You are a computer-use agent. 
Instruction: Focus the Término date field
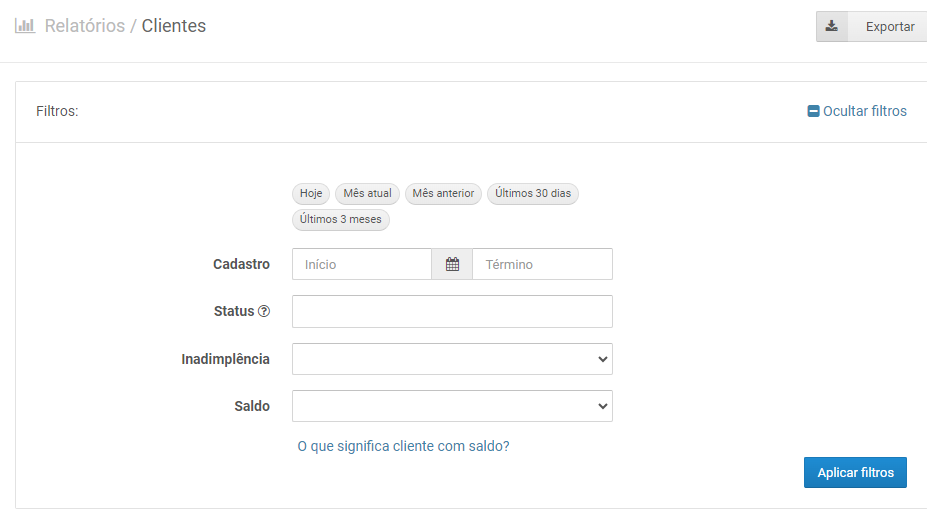pyautogui.click(x=542, y=264)
